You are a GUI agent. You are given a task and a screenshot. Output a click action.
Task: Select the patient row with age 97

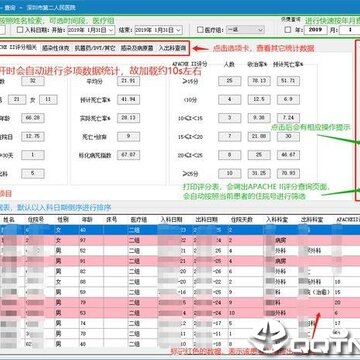coord(180,240)
